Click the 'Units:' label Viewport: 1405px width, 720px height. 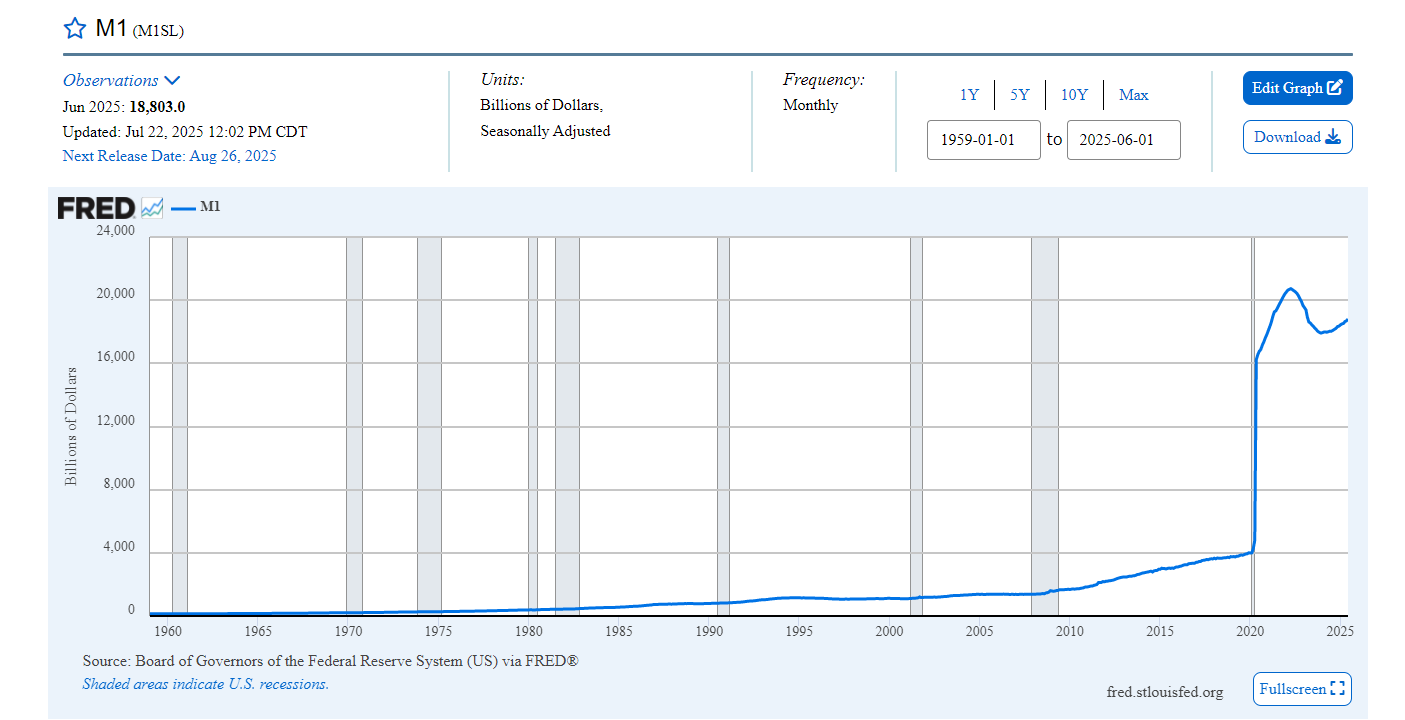pyautogui.click(x=502, y=80)
